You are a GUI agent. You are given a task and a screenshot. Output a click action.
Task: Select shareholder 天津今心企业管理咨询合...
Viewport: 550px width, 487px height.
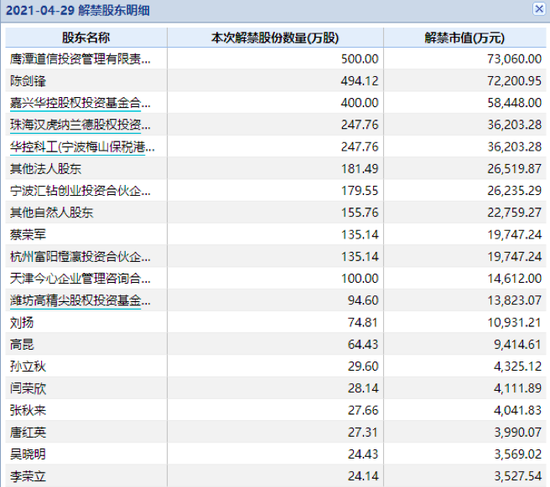80,279
